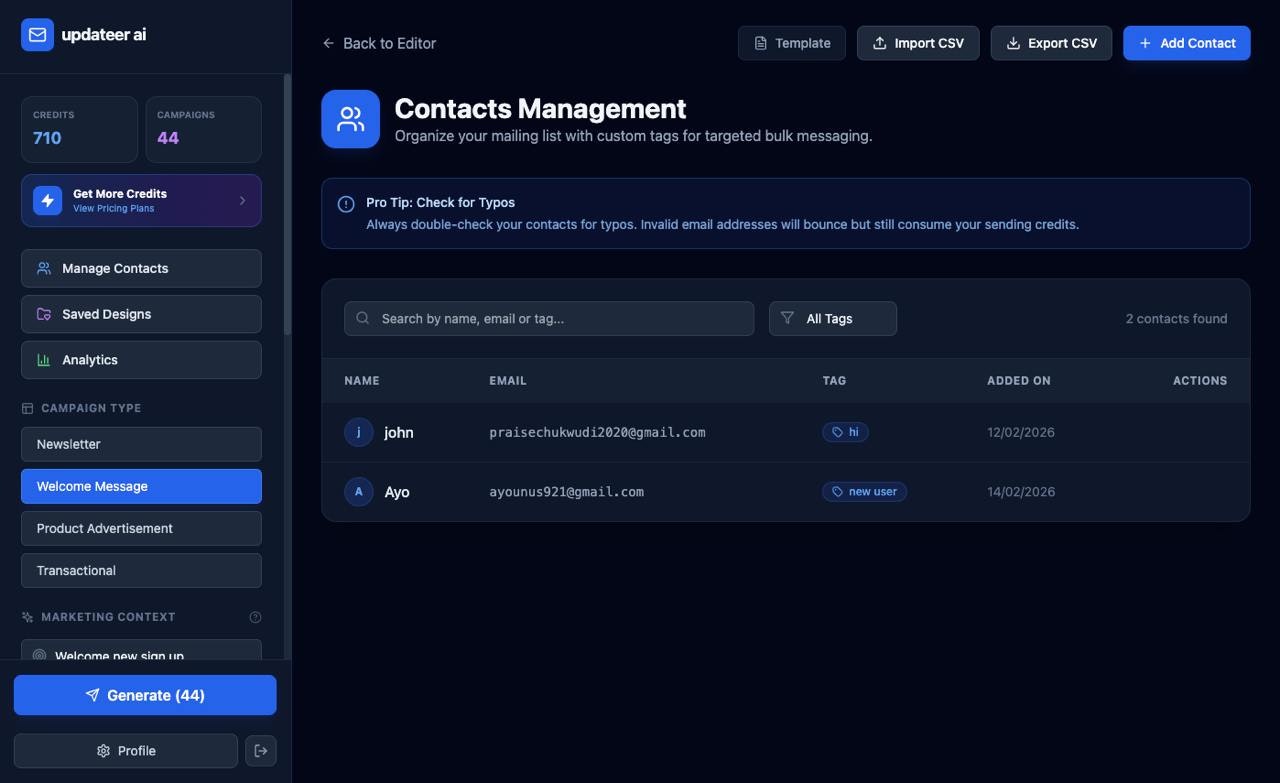Click the Generate (44) button
The width and height of the screenshot is (1280, 783).
pos(144,695)
